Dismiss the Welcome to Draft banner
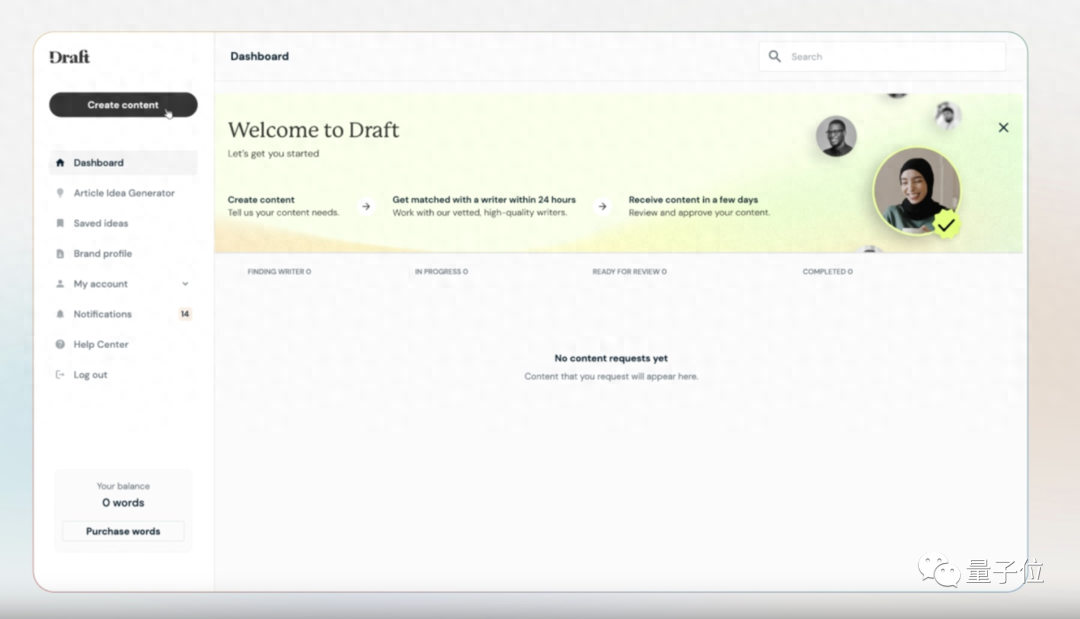The width and height of the screenshot is (1080, 619). [x=1003, y=128]
